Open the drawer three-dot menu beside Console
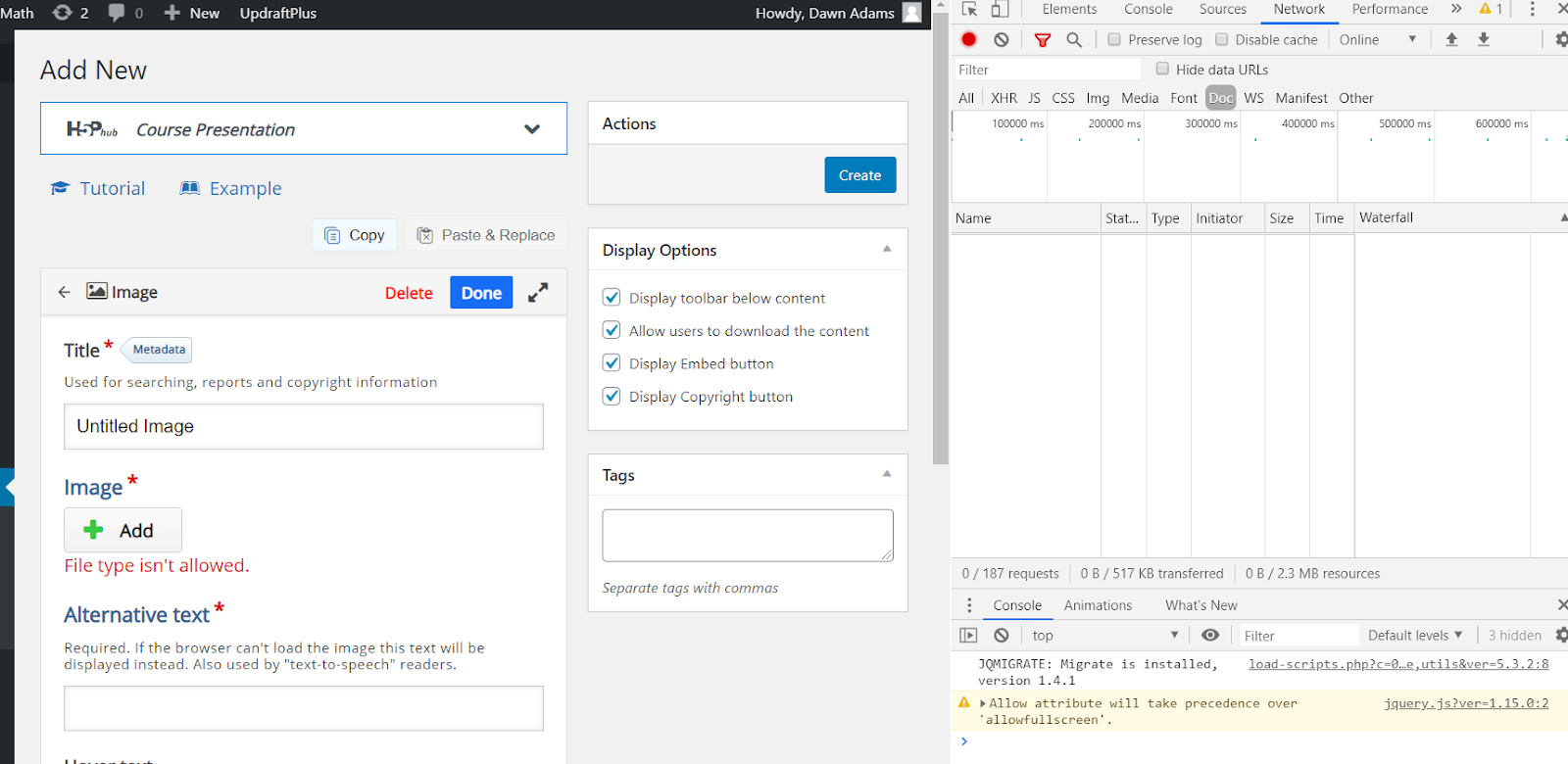 pos(969,605)
